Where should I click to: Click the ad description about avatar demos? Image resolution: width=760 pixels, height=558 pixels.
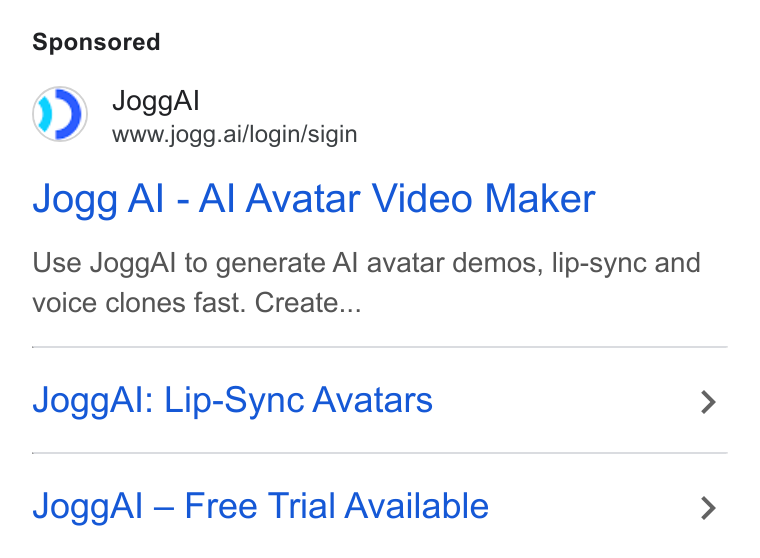click(366, 283)
